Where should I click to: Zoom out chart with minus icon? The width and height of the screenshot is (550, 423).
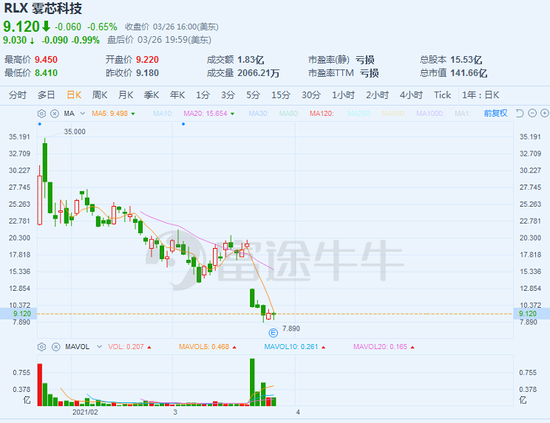point(532,113)
